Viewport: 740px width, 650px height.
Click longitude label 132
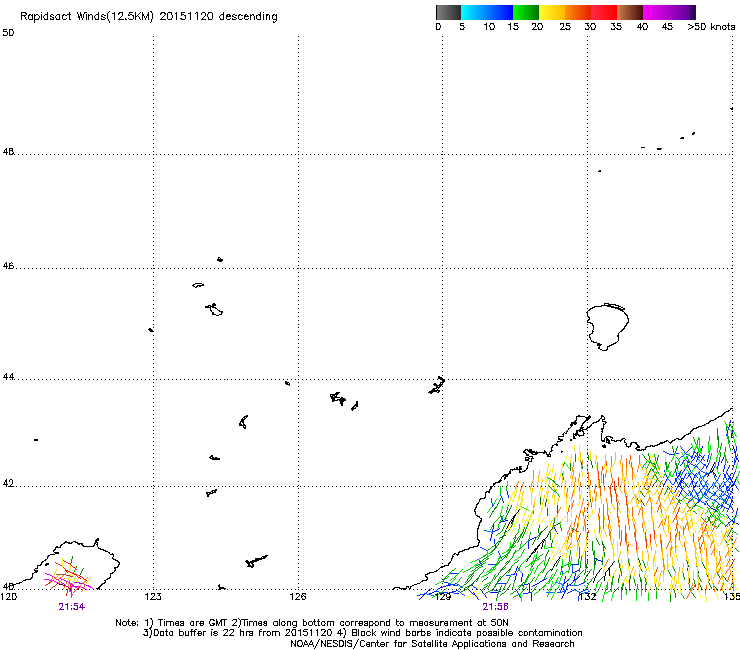(588, 596)
